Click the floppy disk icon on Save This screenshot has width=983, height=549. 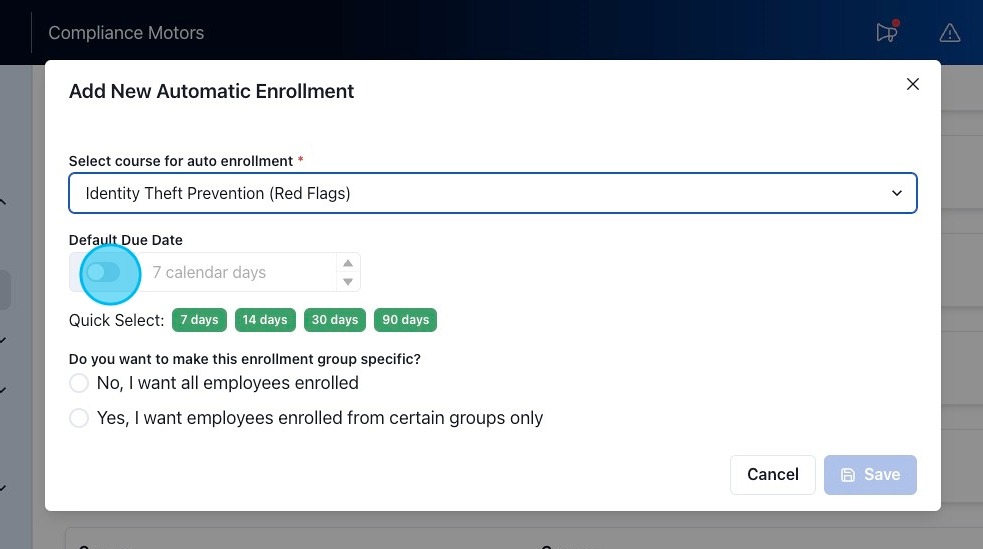click(848, 475)
